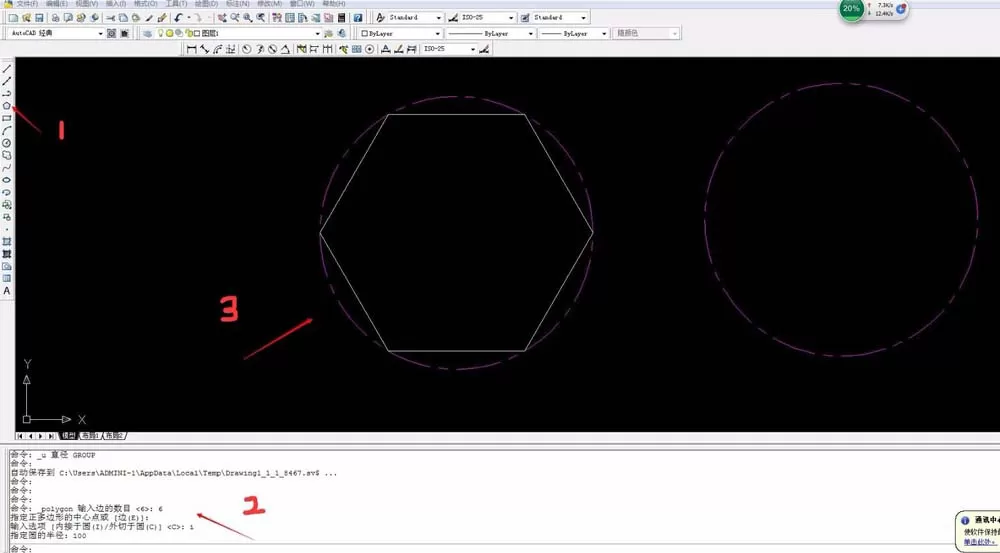1000x553 pixels.
Task: Click the Angular dimension icon
Action: [285, 49]
